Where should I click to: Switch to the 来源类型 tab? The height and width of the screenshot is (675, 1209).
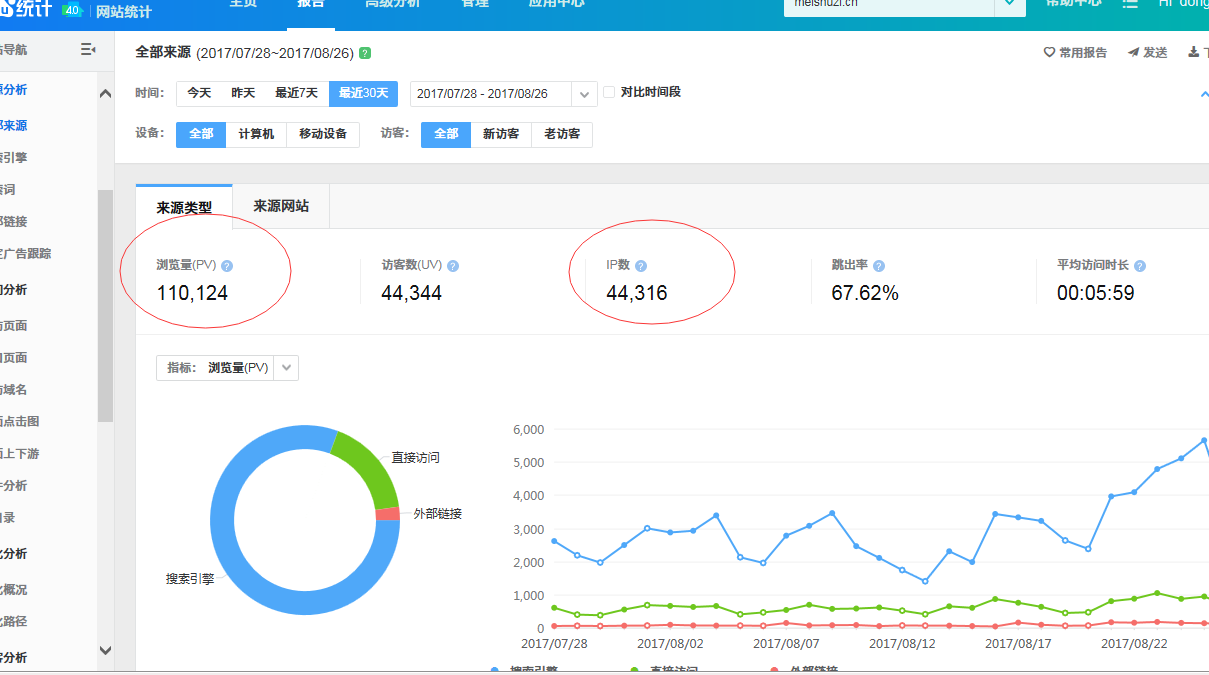pos(184,207)
